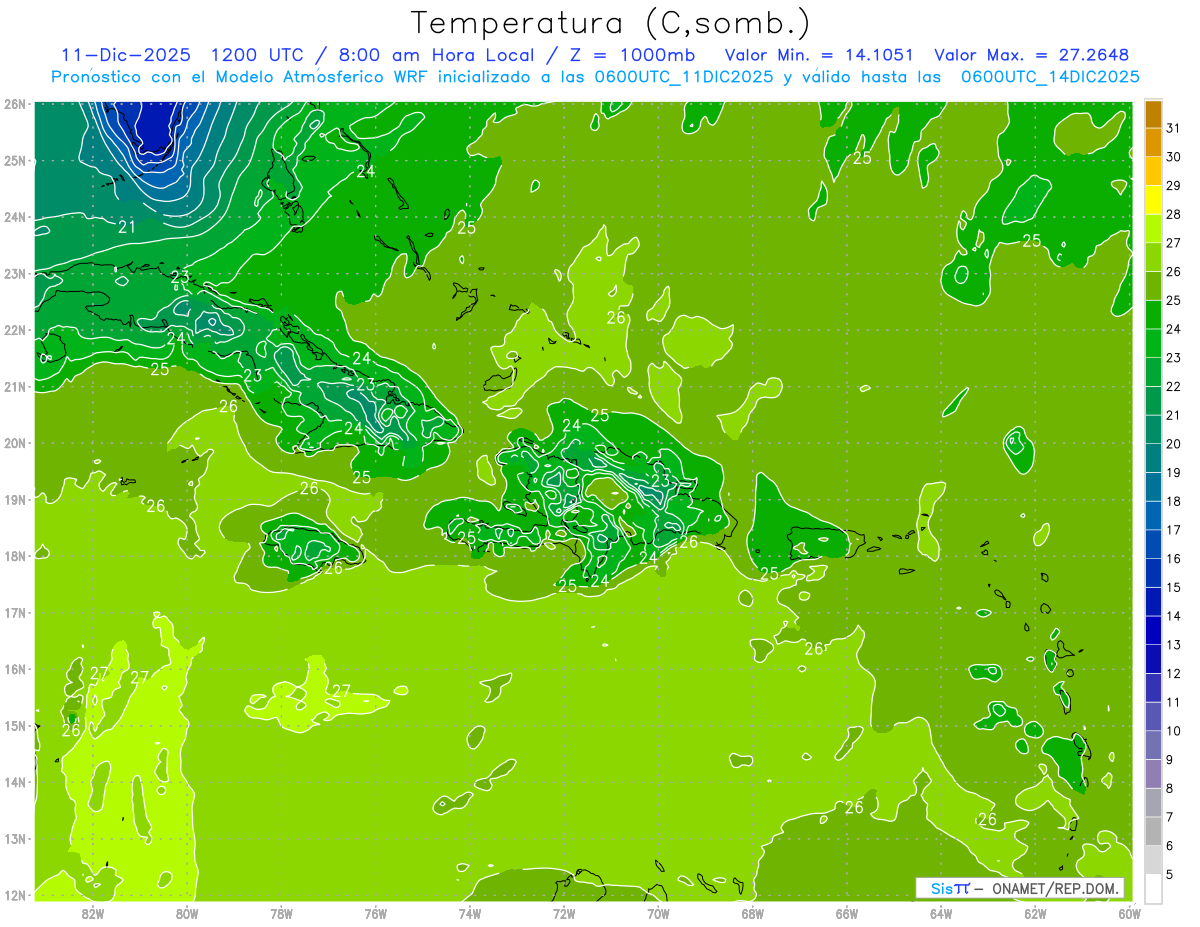Click the "26N" latitude axis label
Screen dimensions: 1200x927
click(16, 104)
